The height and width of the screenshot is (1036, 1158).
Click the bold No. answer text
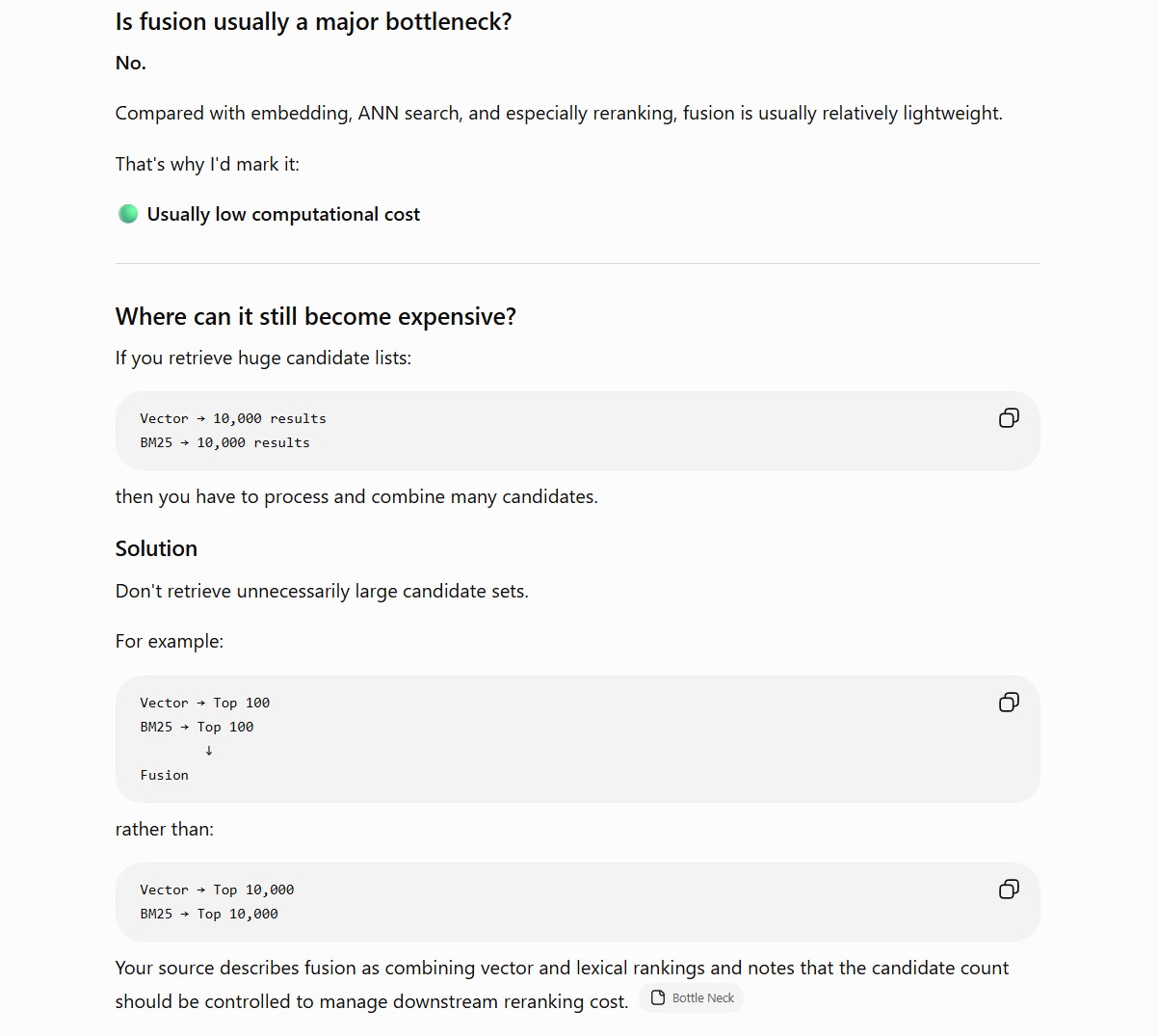[x=131, y=63]
